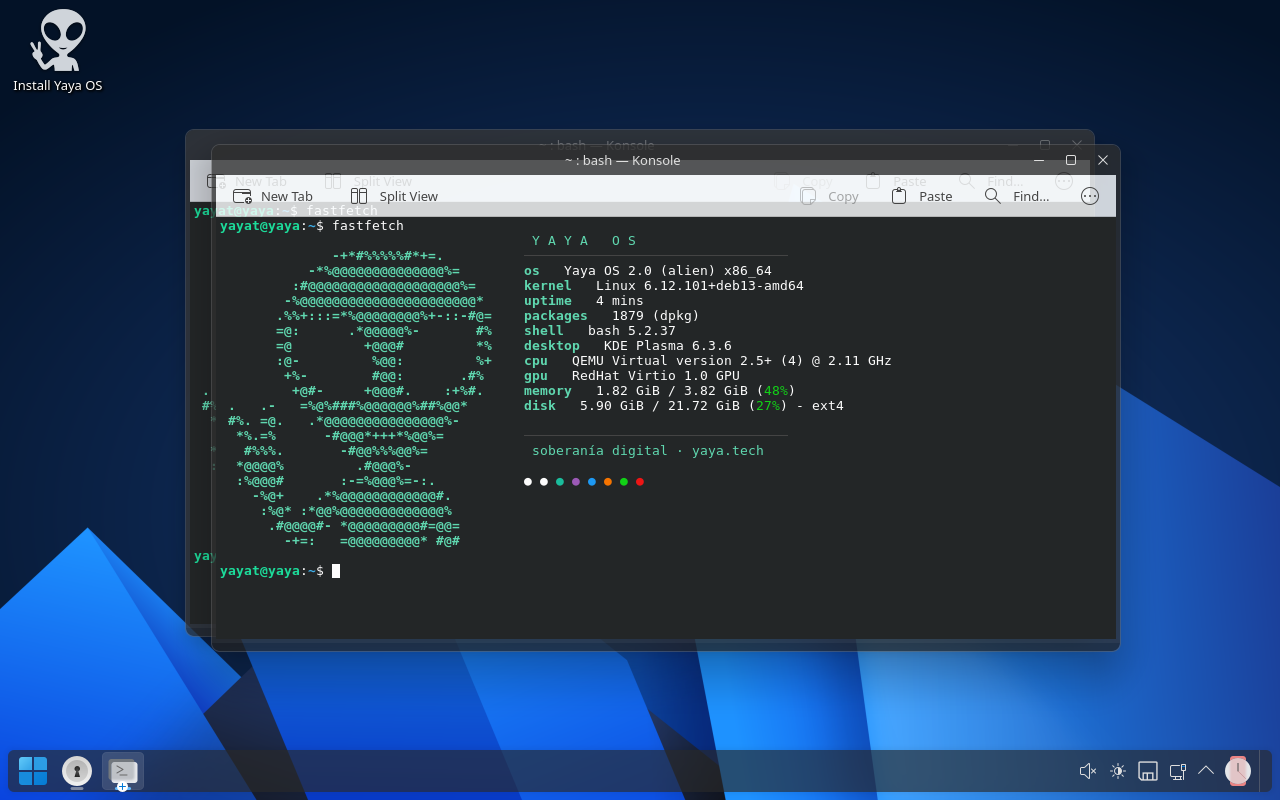The height and width of the screenshot is (800, 1280).
Task: Open the Konsole hamburger menu (three dots)
Action: 1090,196
